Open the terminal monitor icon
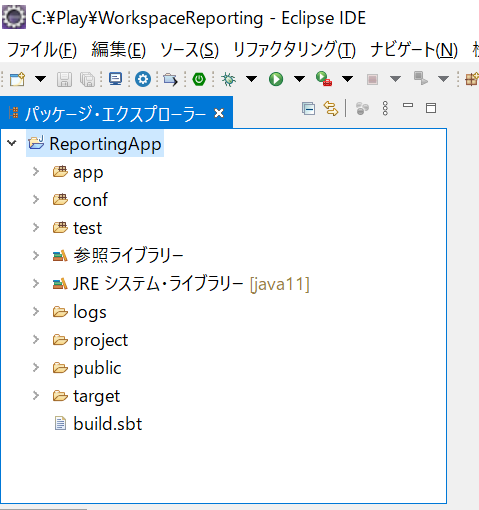The height and width of the screenshot is (510, 479). click(x=115, y=79)
